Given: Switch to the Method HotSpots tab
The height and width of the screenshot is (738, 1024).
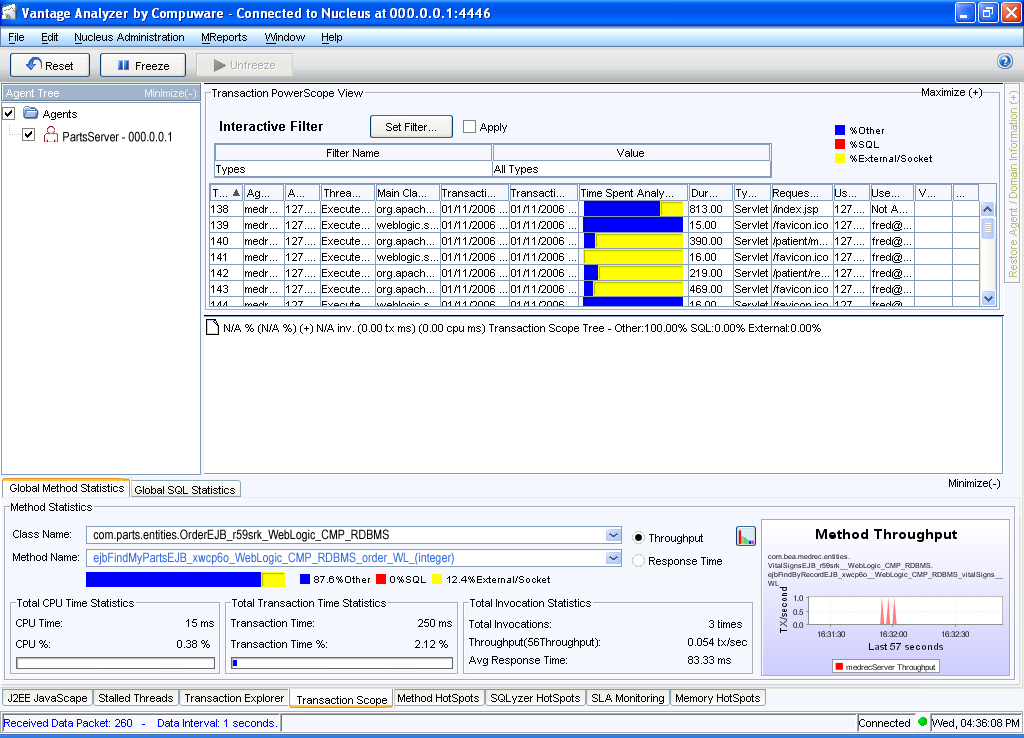Looking at the screenshot, I should (x=438, y=697).
